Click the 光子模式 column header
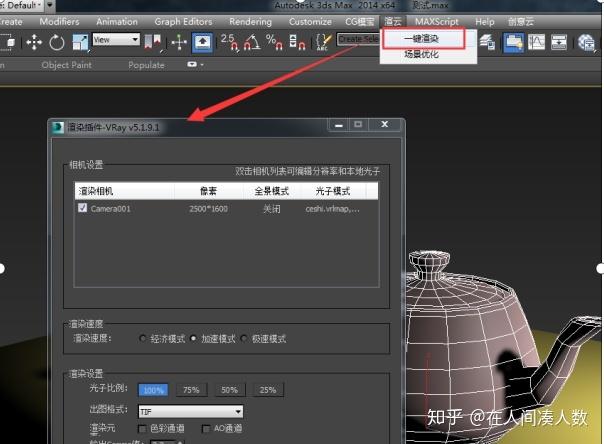The image size is (604, 444). tap(333, 191)
